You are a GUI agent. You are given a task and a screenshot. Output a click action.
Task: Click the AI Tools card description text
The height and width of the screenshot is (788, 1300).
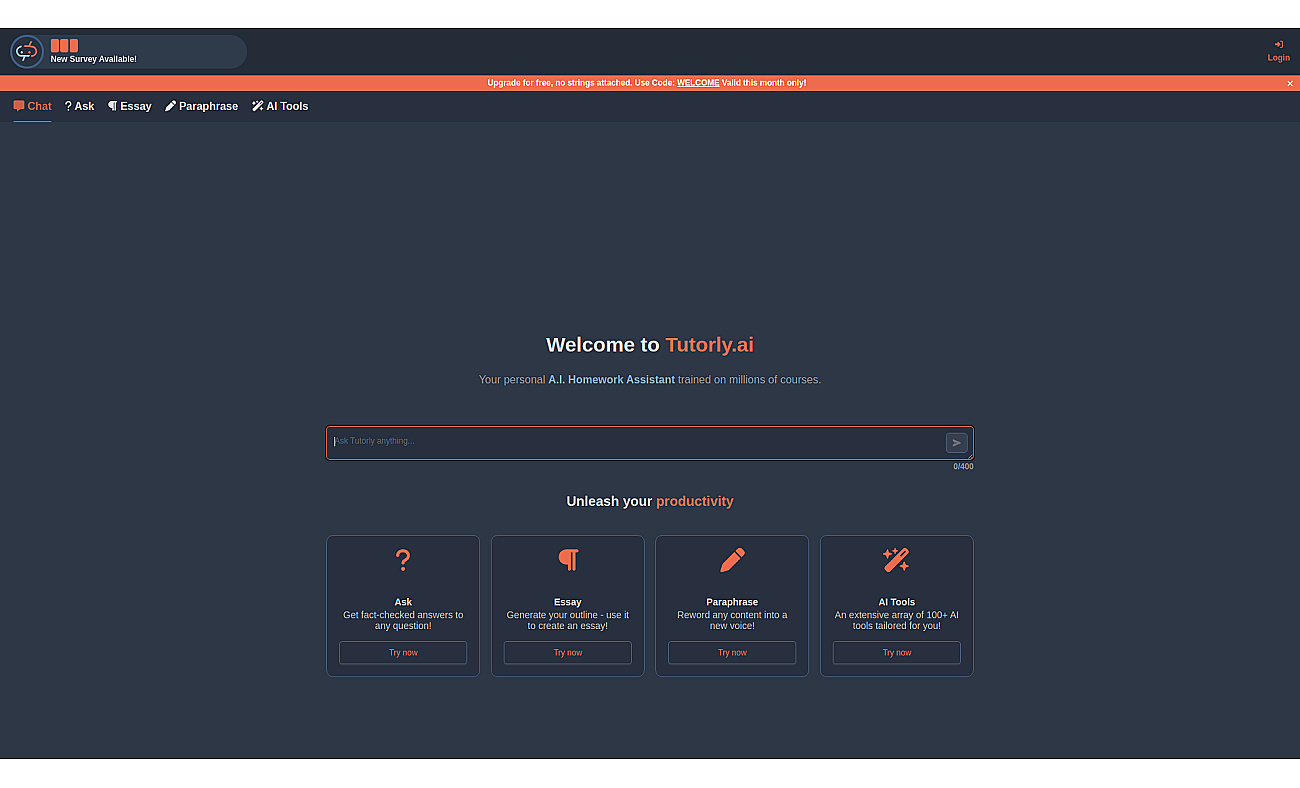click(897, 621)
